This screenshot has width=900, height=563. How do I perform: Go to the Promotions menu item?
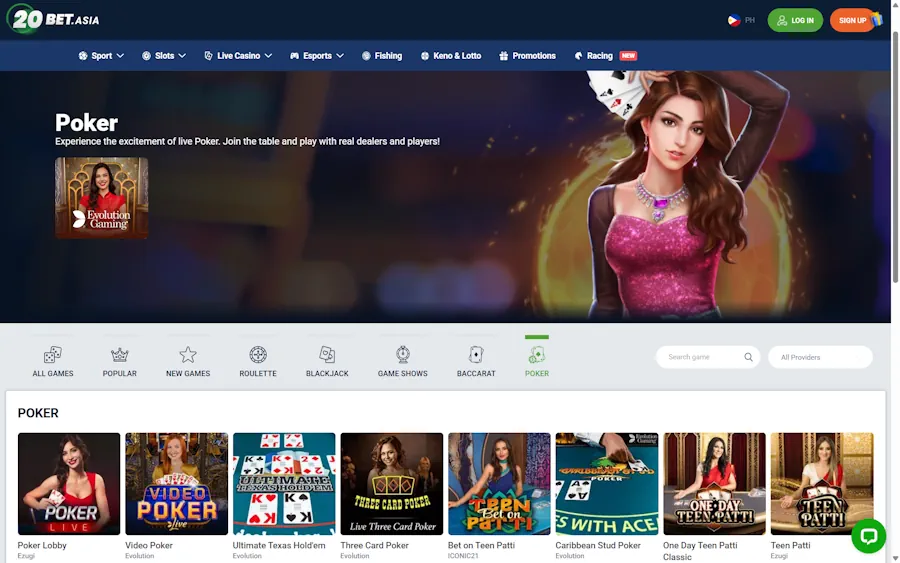[527, 56]
